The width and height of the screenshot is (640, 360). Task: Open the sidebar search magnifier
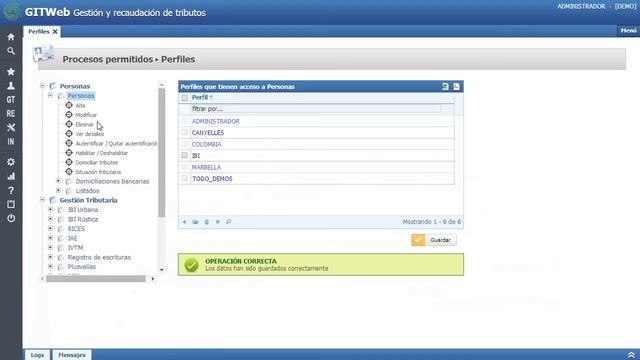click(x=11, y=51)
